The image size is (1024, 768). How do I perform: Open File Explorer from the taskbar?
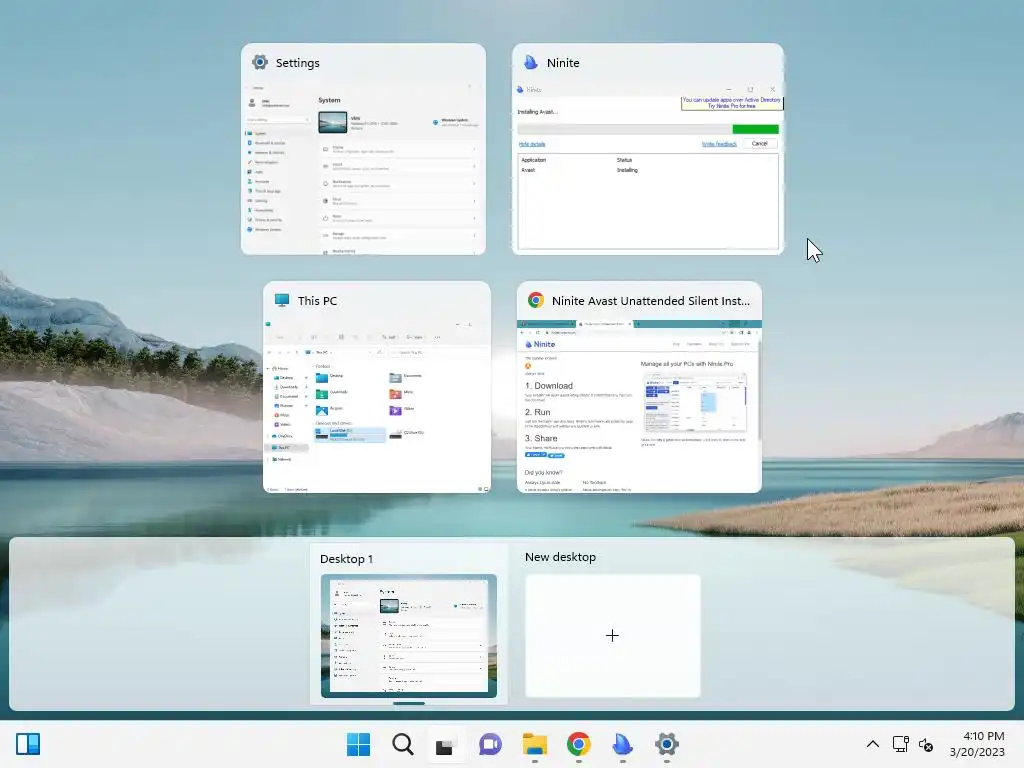(534, 744)
